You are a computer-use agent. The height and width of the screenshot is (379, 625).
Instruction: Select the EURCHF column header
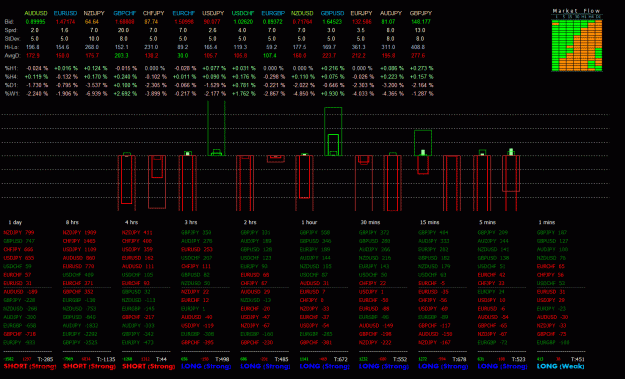(x=184, y=13)
